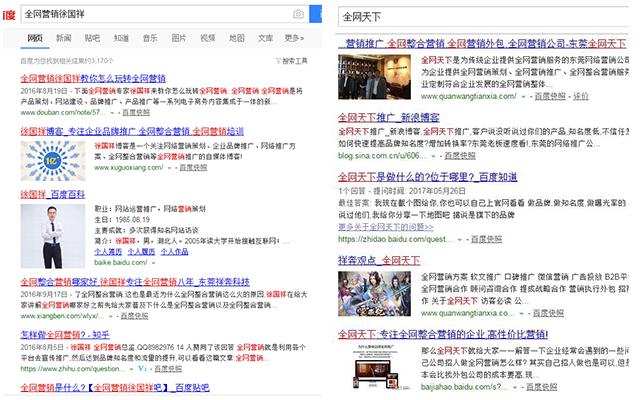Image resolution: width=644 pixels, height=400 pixels.
Task: Open 百度快照 next to the 评价 link
Action: point(550,96)
